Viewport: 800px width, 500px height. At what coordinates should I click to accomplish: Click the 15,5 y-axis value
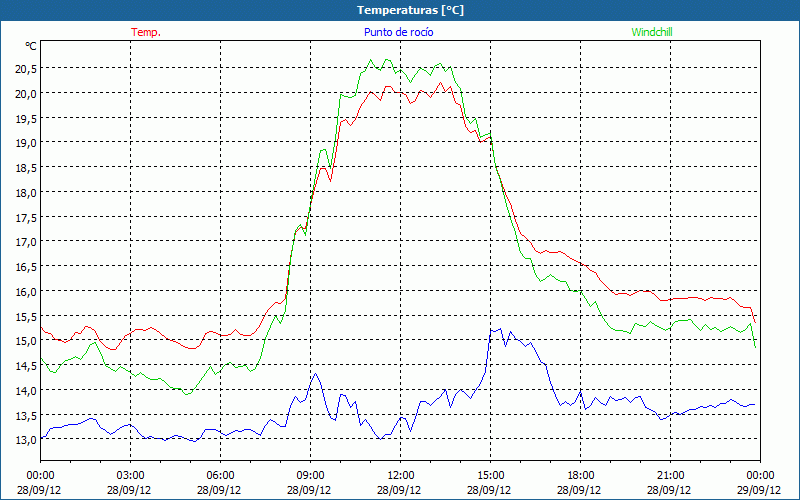point(26,317)
